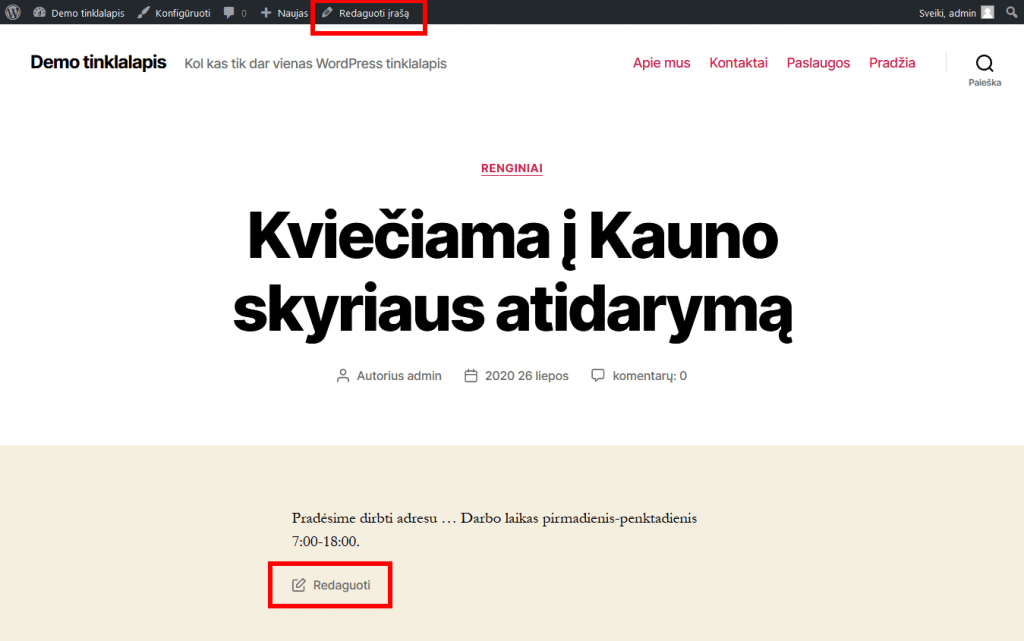Viewport: 1024px width, 641px height.
Task: Click the Demo tinklalapis site title
Action: click(98, 62)
